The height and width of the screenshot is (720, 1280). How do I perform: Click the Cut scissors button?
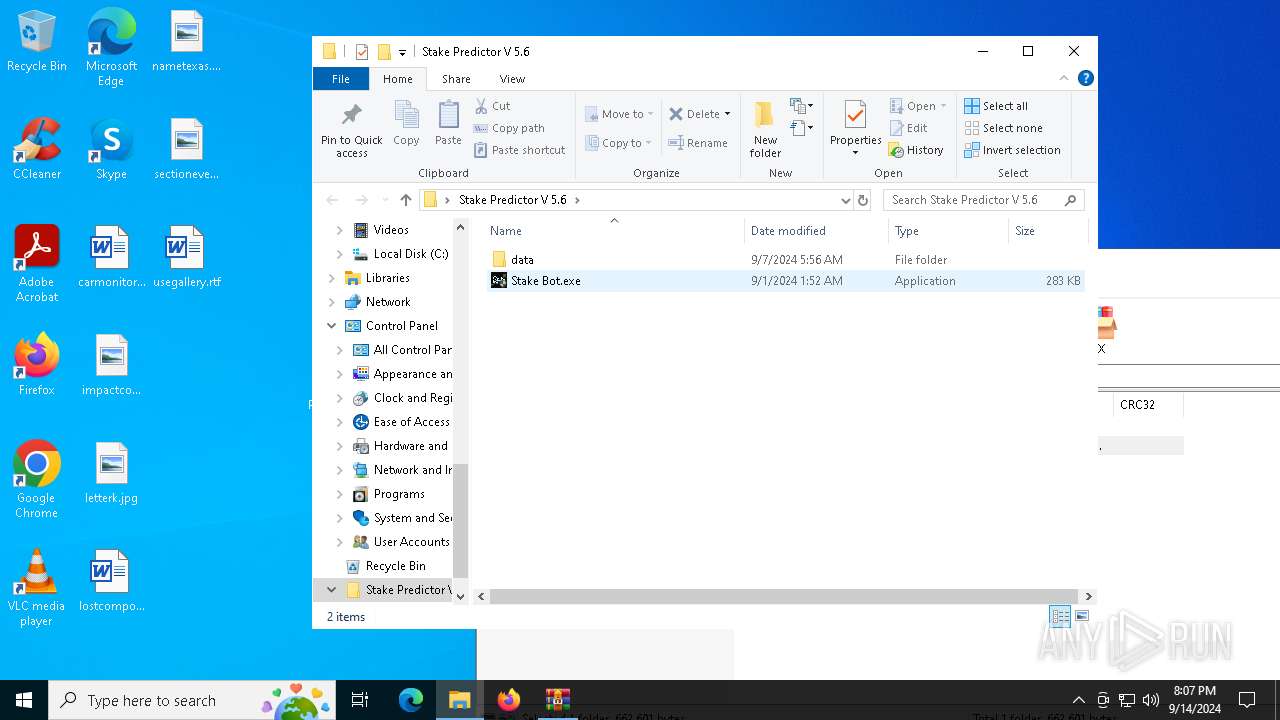tap(493, 106)
